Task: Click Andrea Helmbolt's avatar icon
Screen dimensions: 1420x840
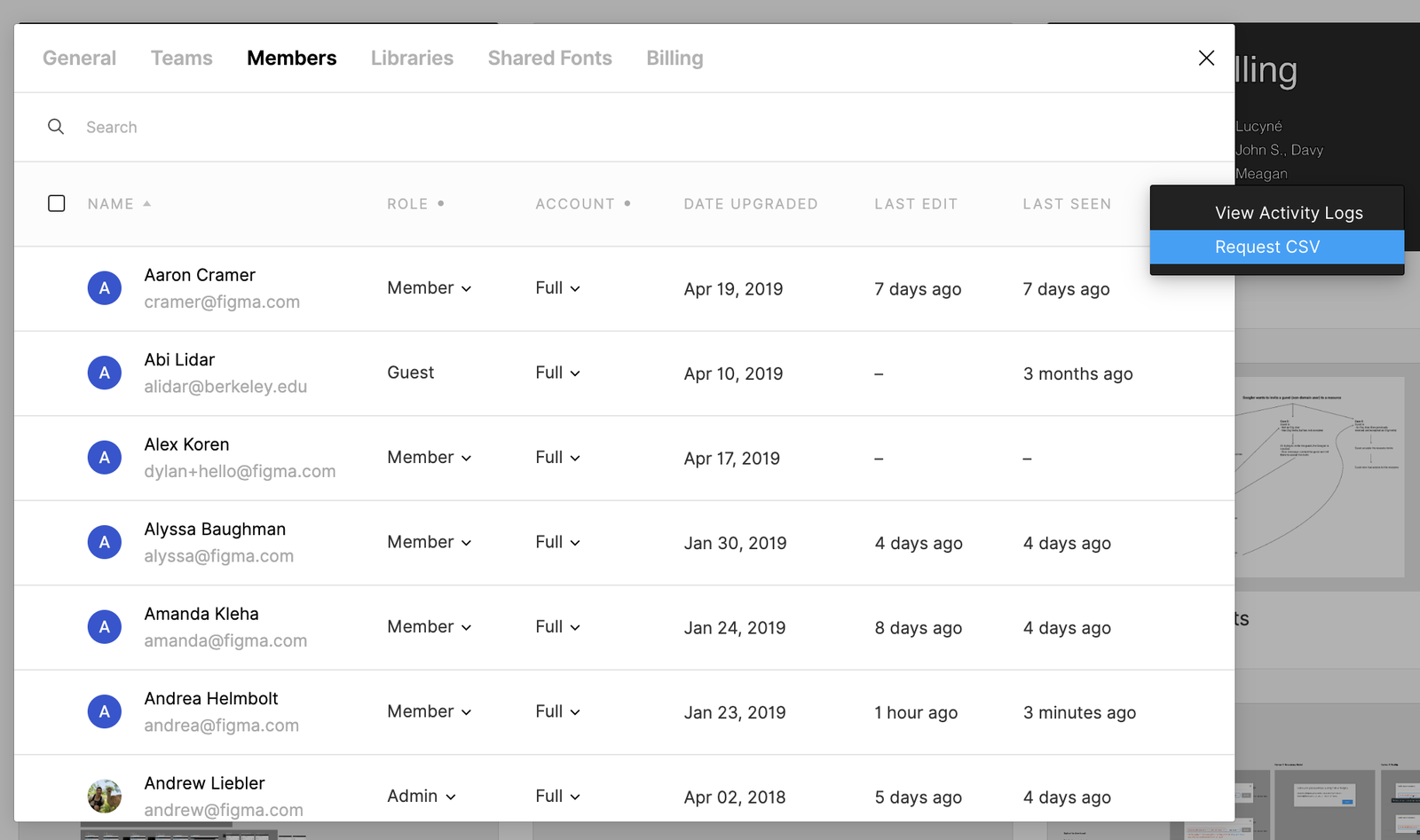Action: [105, 711]
